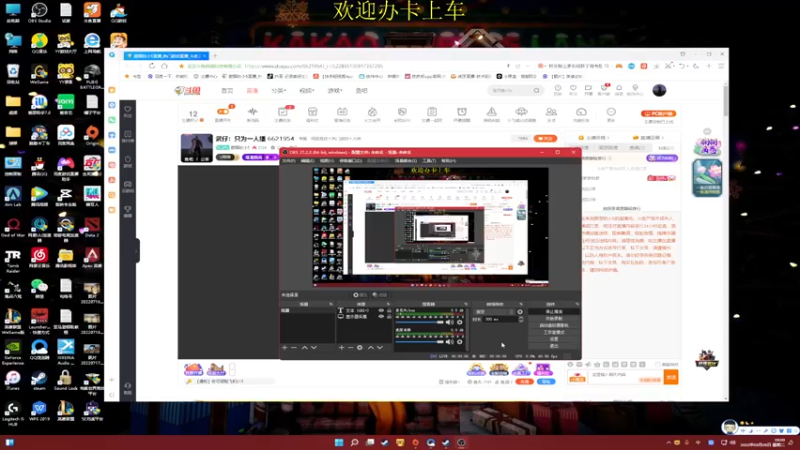Click the Douyu chat message input box
This screenshot has width=800, height=450.
[625, 377]
